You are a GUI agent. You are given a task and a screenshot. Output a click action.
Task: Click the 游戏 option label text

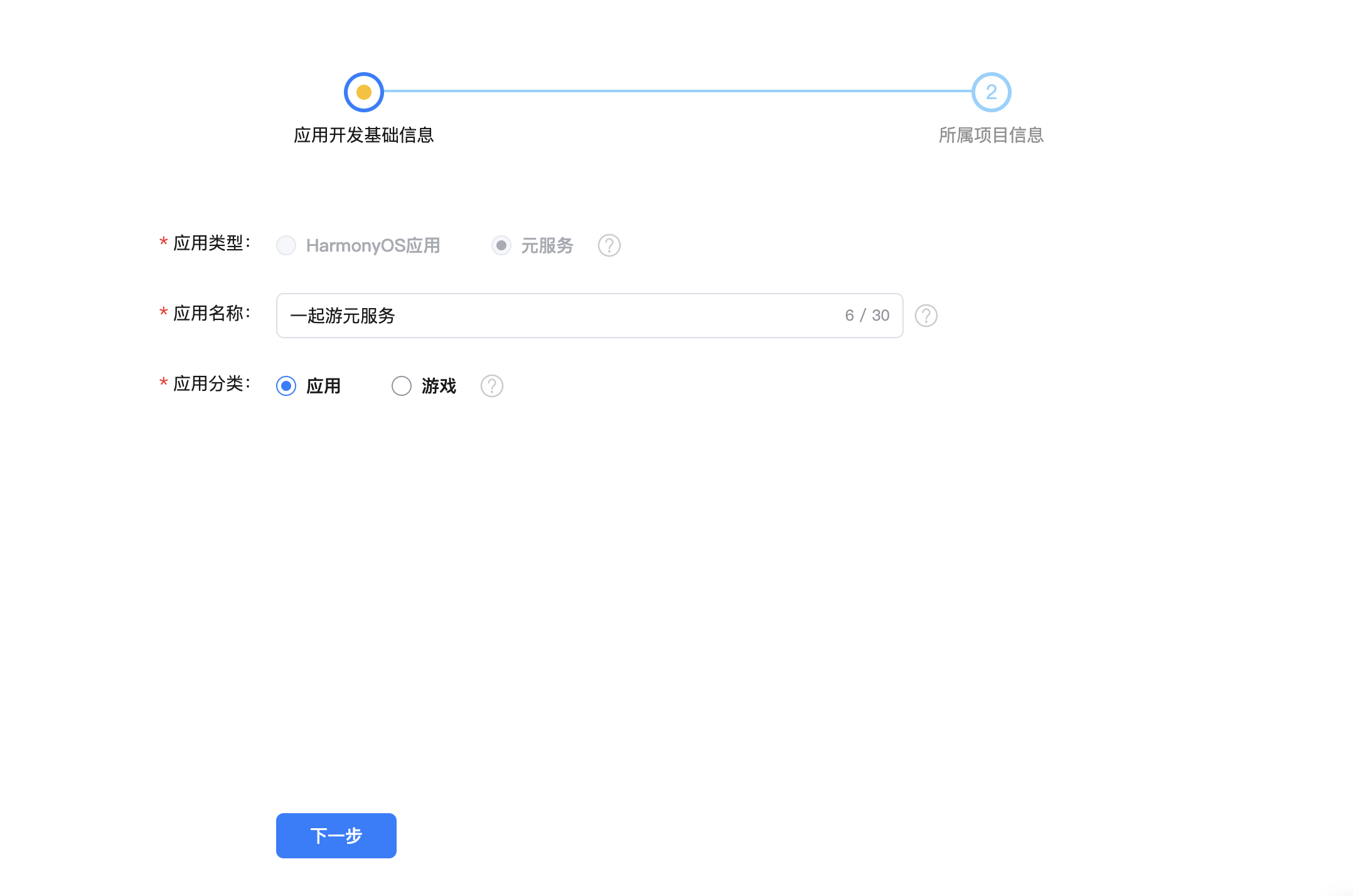point(439,386)
